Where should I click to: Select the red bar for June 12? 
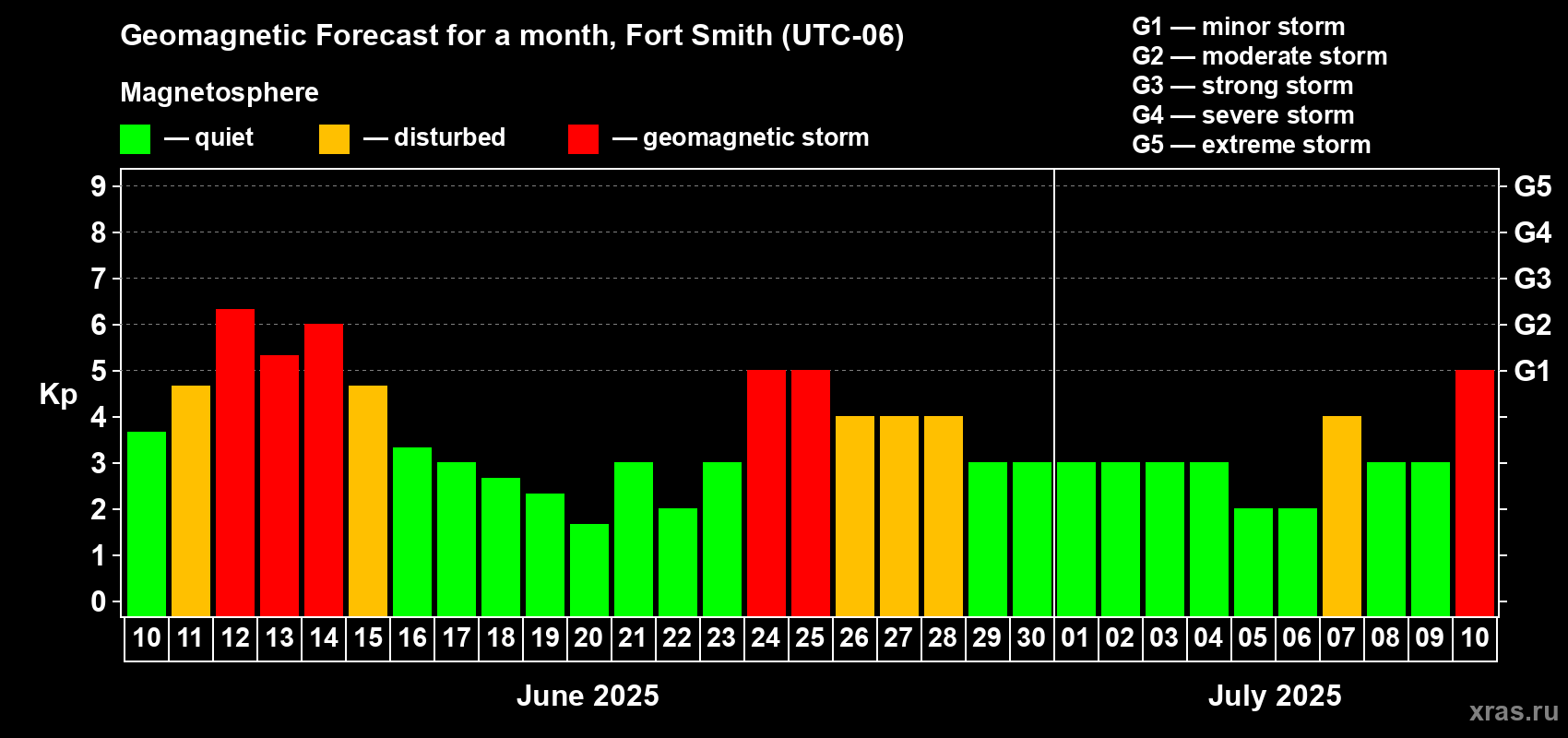[x=235, y=462]
